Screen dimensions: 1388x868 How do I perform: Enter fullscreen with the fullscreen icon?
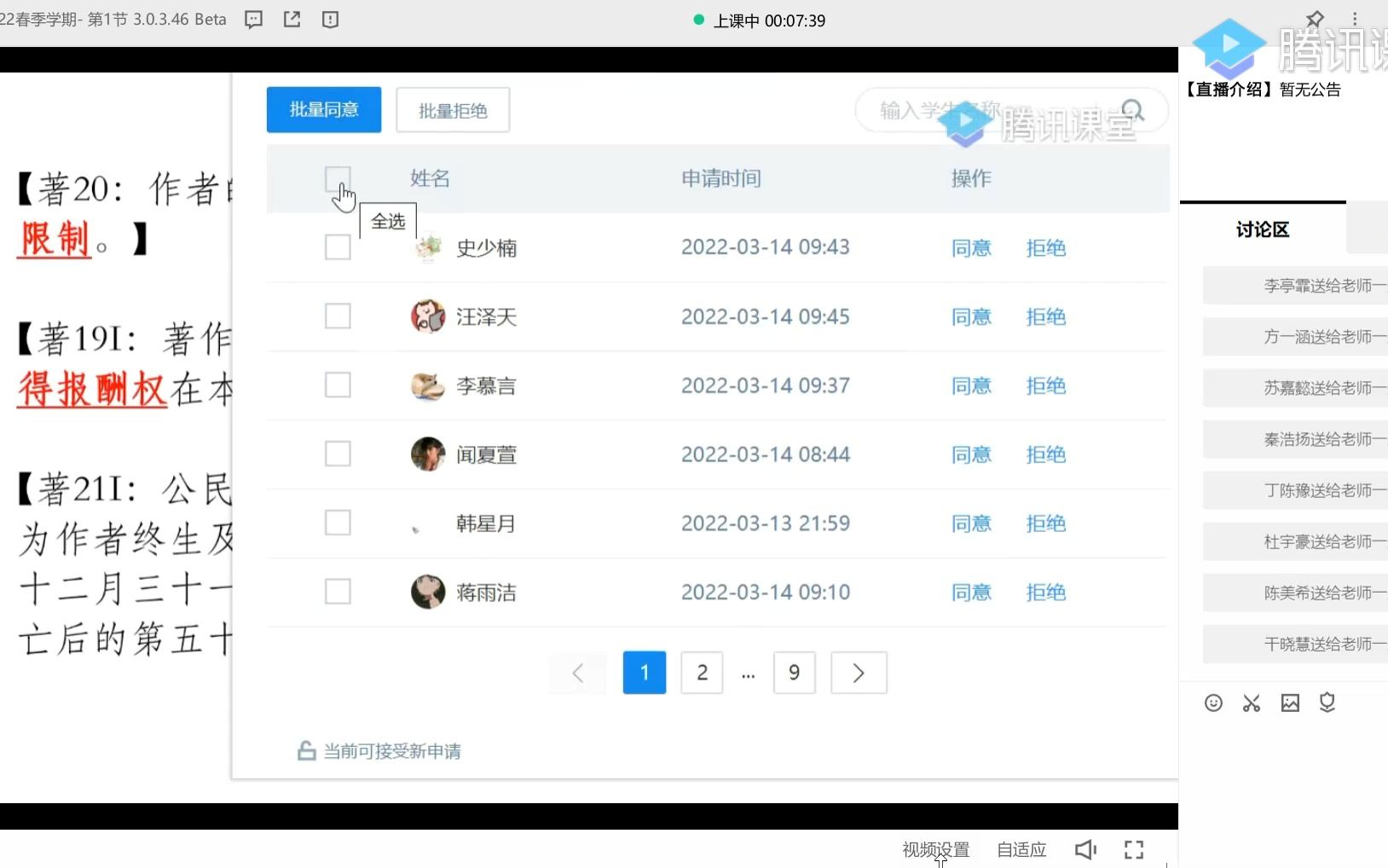(x=1134, y=848)
